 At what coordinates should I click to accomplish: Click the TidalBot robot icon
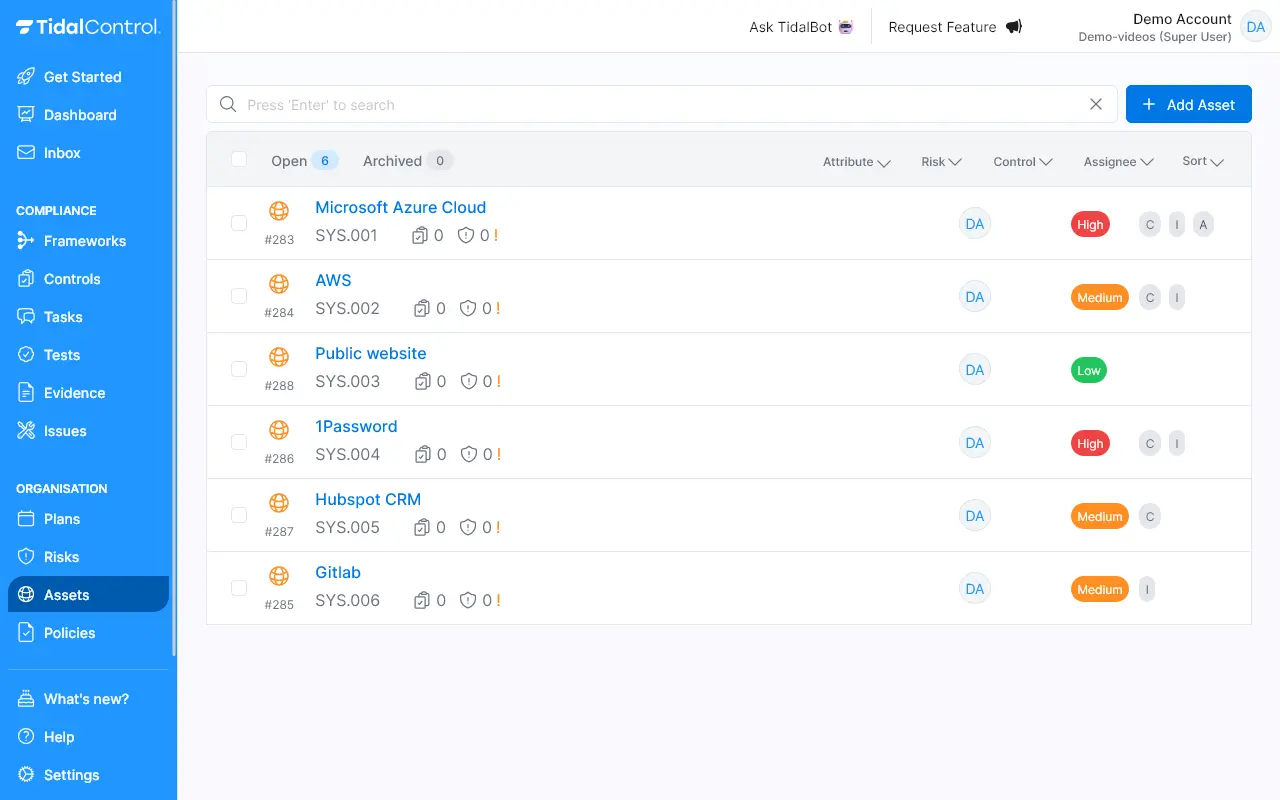point(847,27)
